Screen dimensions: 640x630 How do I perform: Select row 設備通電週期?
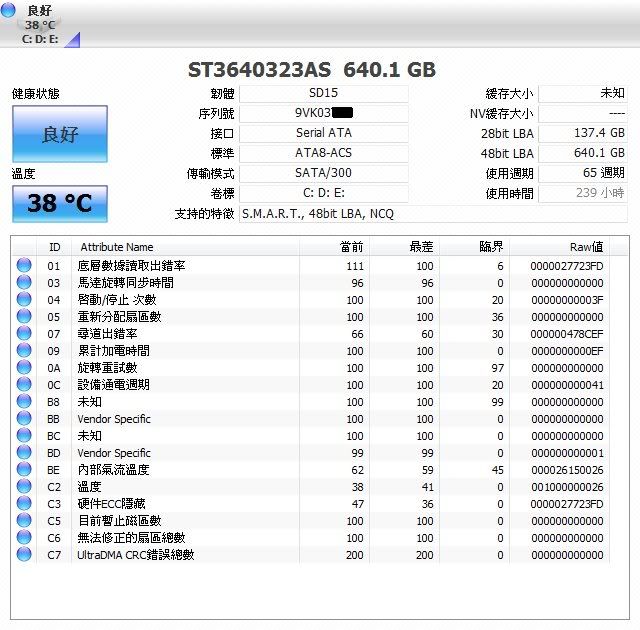pyautogui.click(x=311, y=385)
